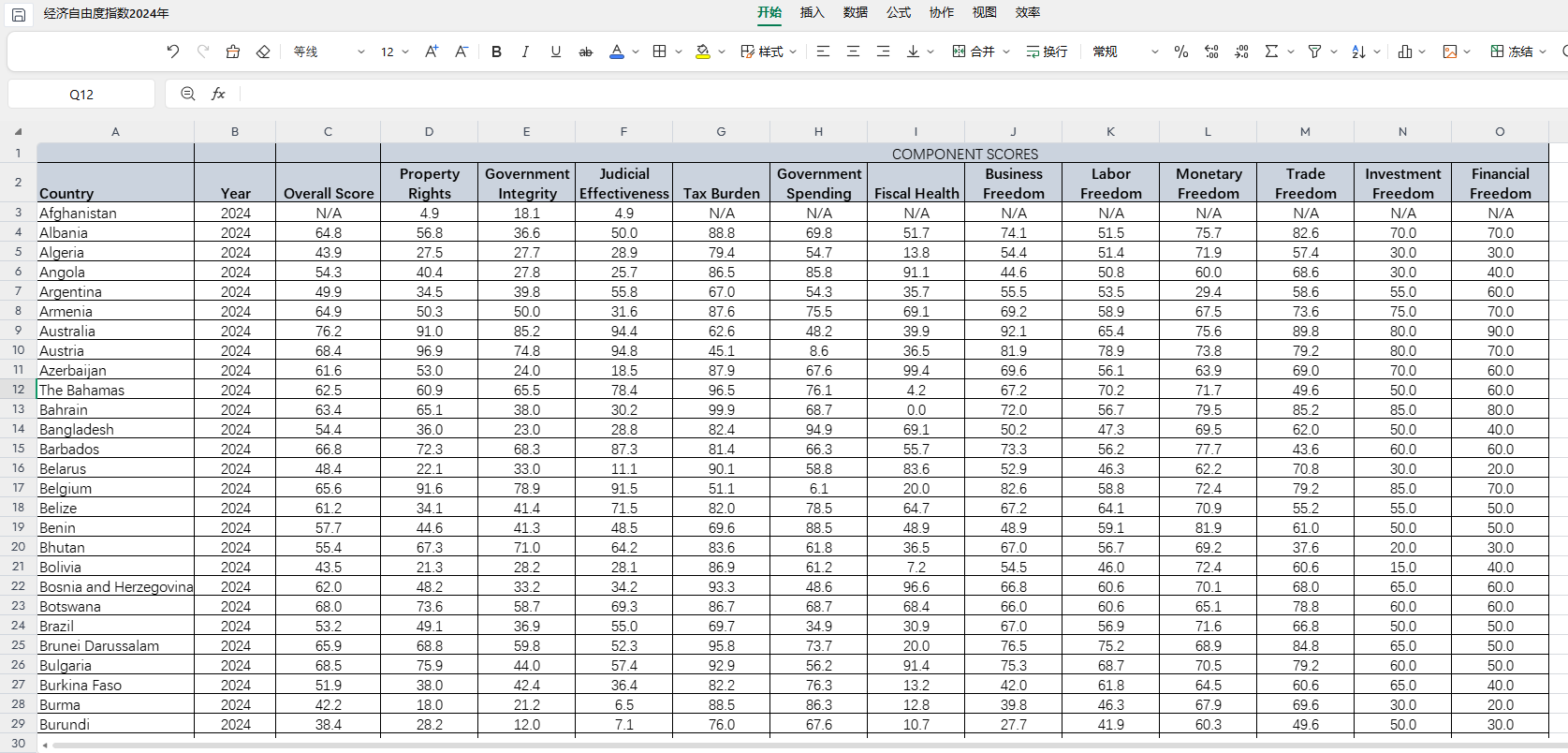Click the align left icon
This screenshot has width=1568, height=753.
click(x=823, y=52)
